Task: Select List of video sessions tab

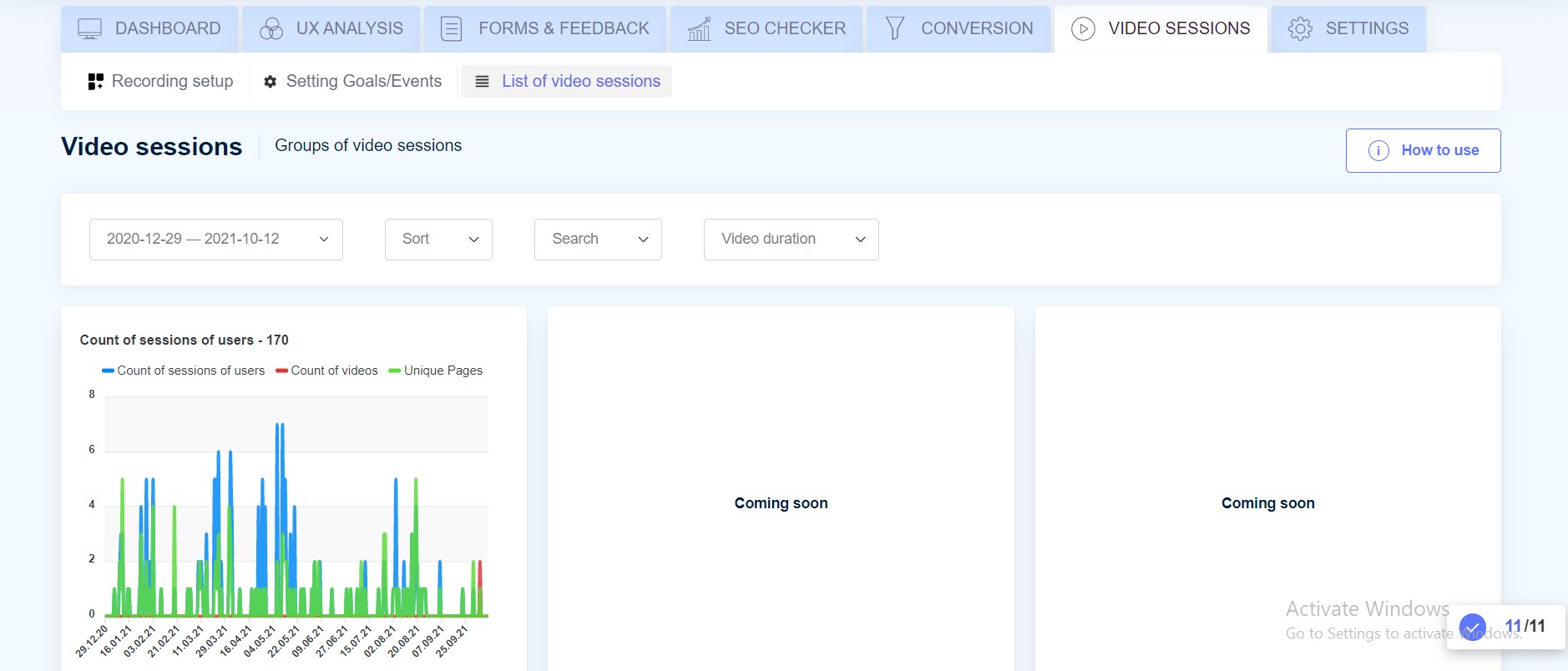Action: pos(567,82)
